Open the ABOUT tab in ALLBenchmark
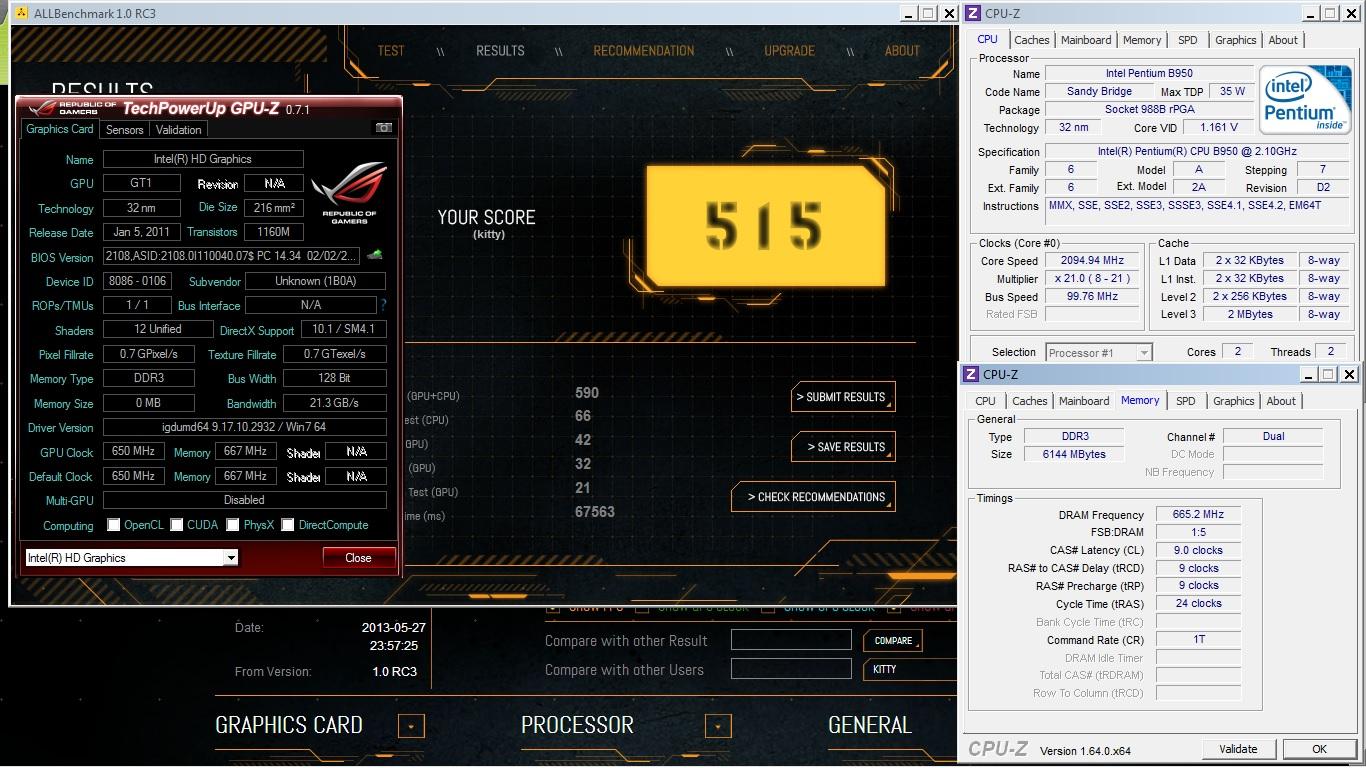 [x=902, y=51]
